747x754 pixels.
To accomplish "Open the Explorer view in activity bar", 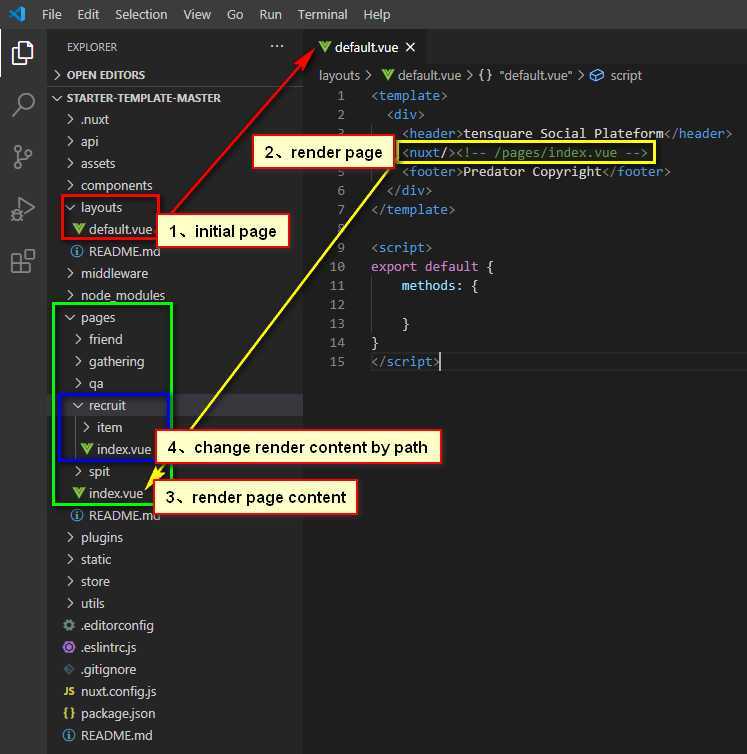I will coord(22,52).
